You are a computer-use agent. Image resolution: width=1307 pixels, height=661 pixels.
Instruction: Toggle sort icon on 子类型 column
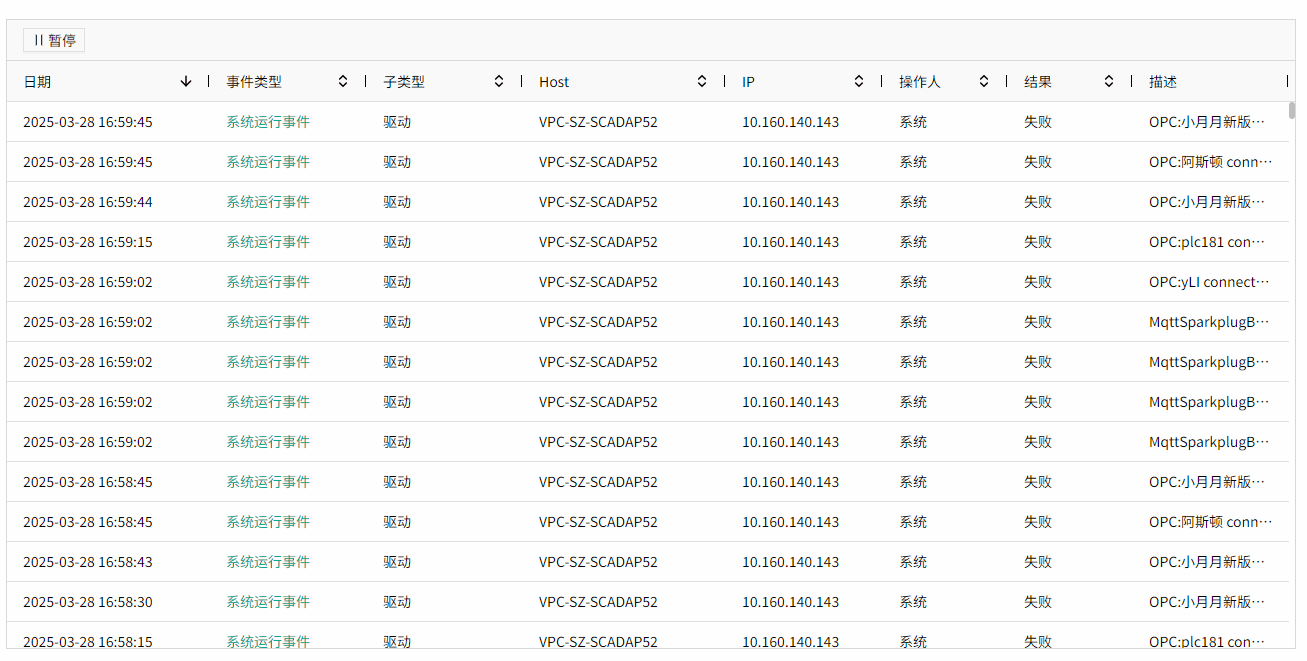[x=499, y=82]
